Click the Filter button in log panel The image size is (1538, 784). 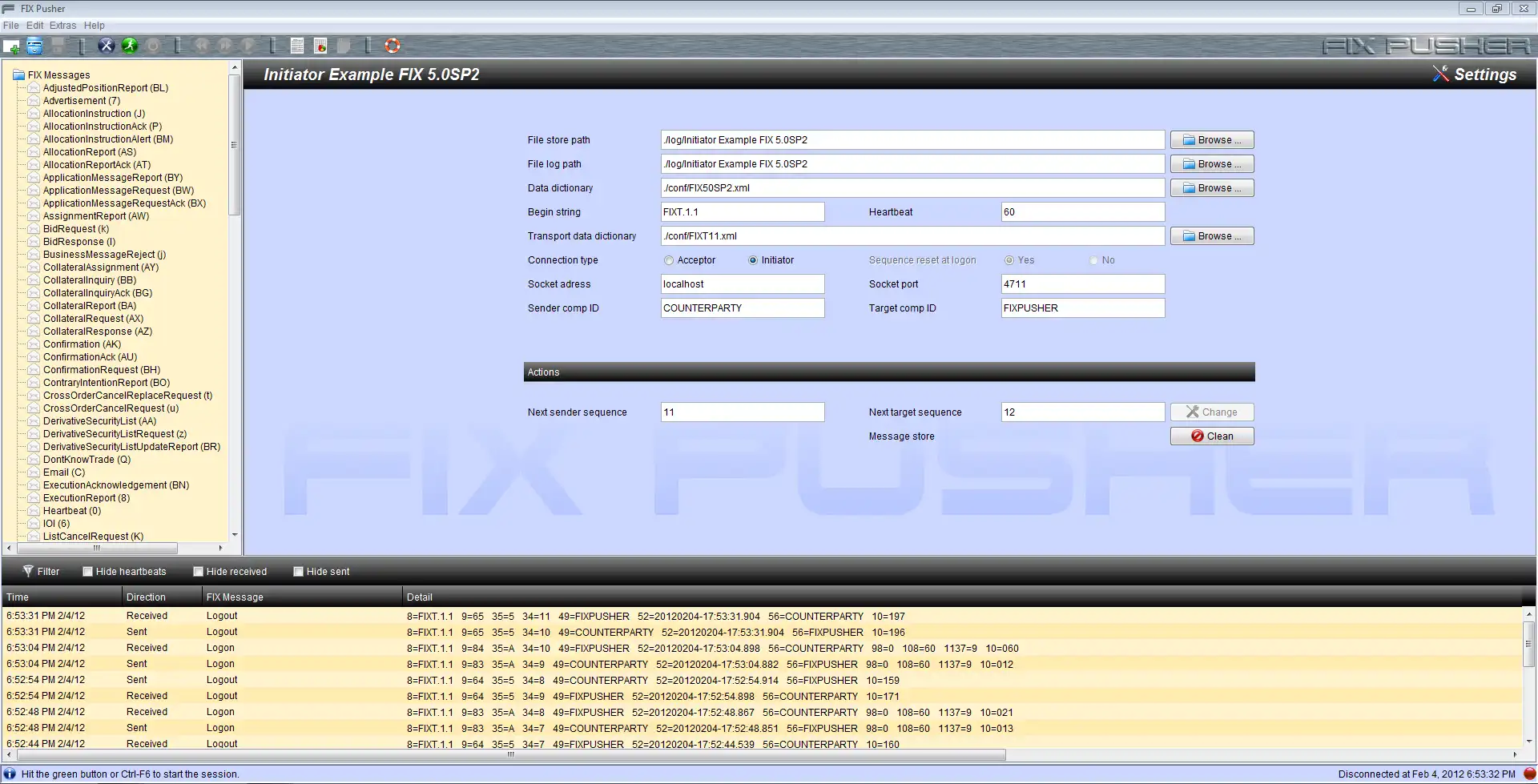(x=41, y=572)
